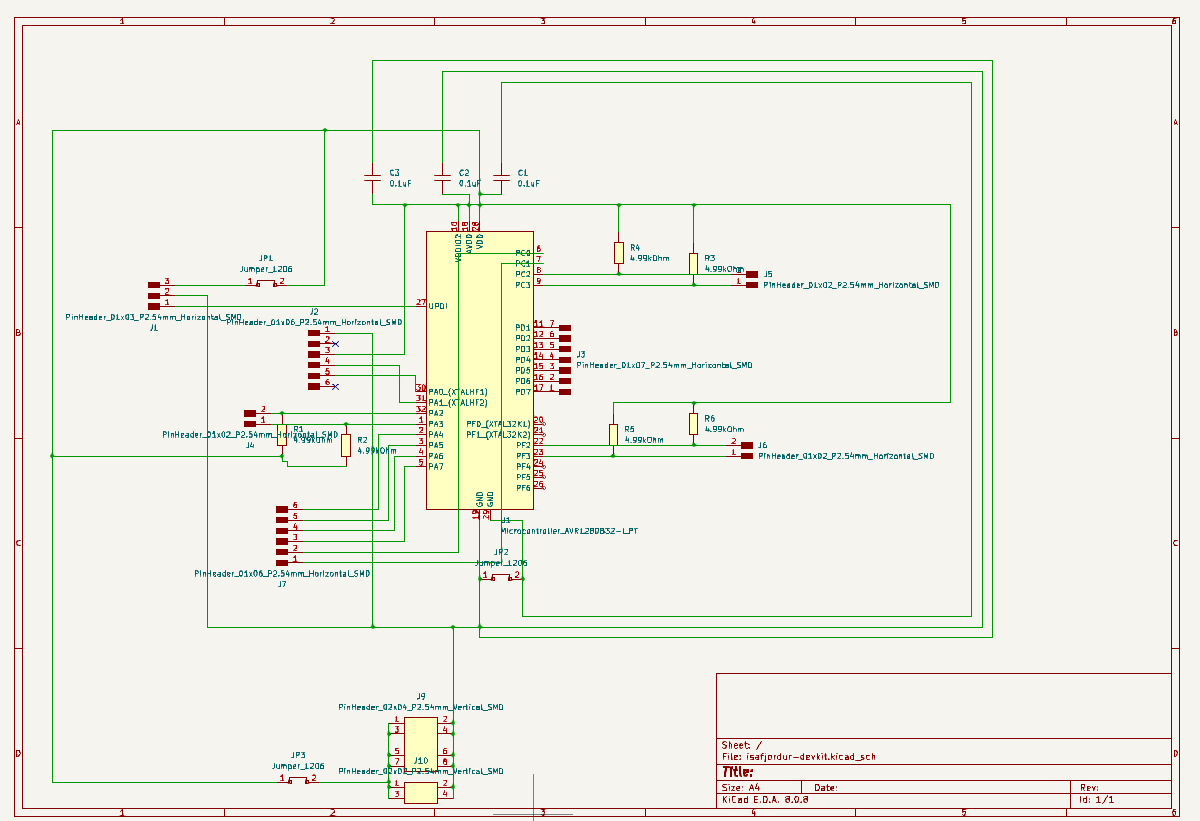The width and height of the screenshot is (1200, 821).
Task: Click the J1 reference designator
Action: point(154,327)
